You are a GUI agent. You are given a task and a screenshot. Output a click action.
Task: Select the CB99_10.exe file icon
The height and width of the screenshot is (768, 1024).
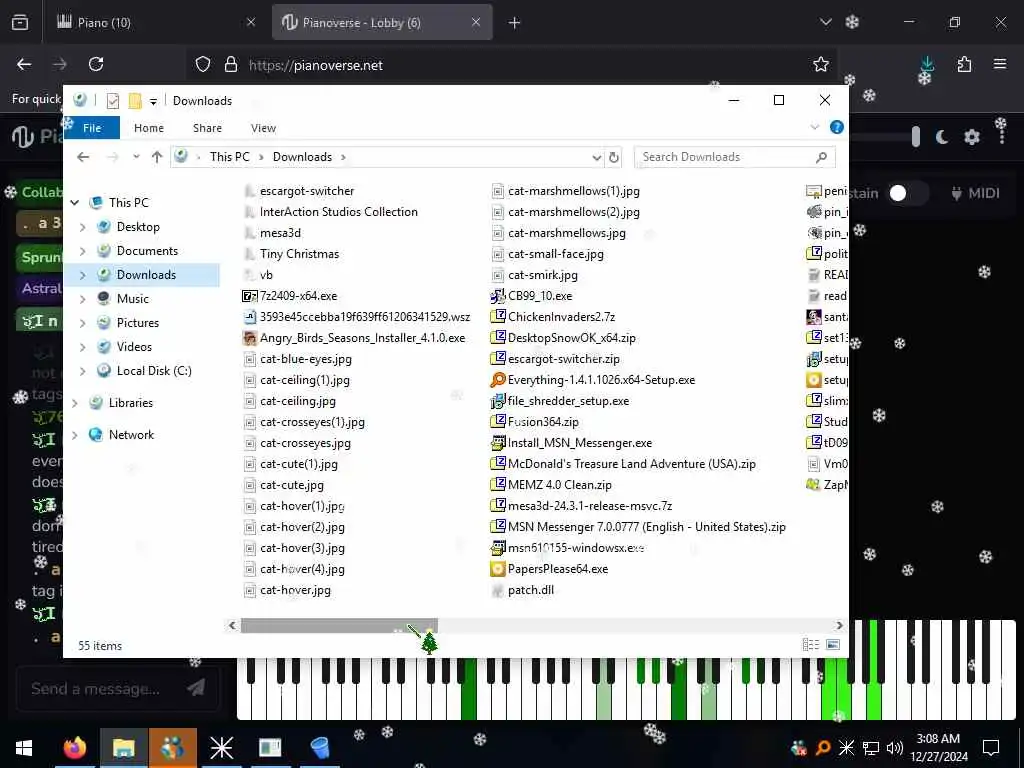(x=498, y=296)
